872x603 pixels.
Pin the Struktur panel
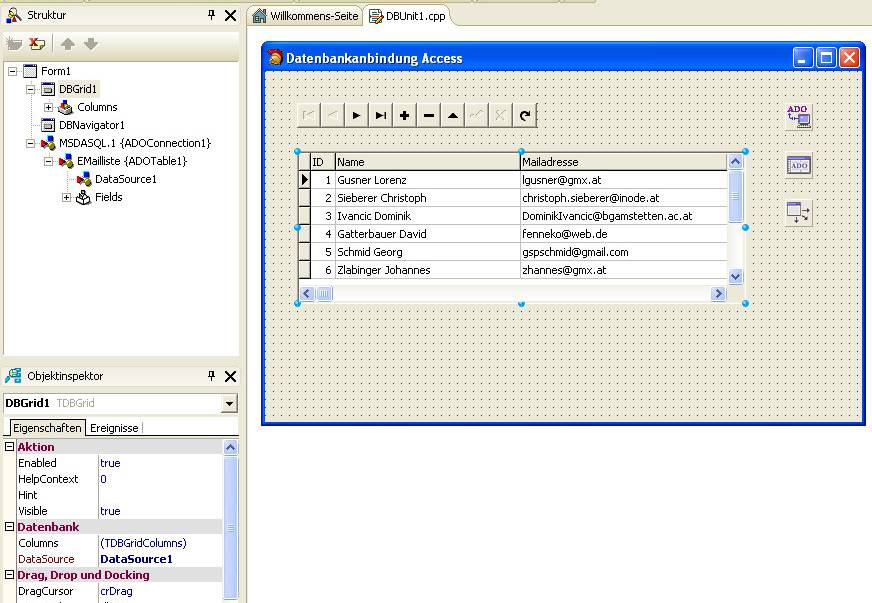211,15
